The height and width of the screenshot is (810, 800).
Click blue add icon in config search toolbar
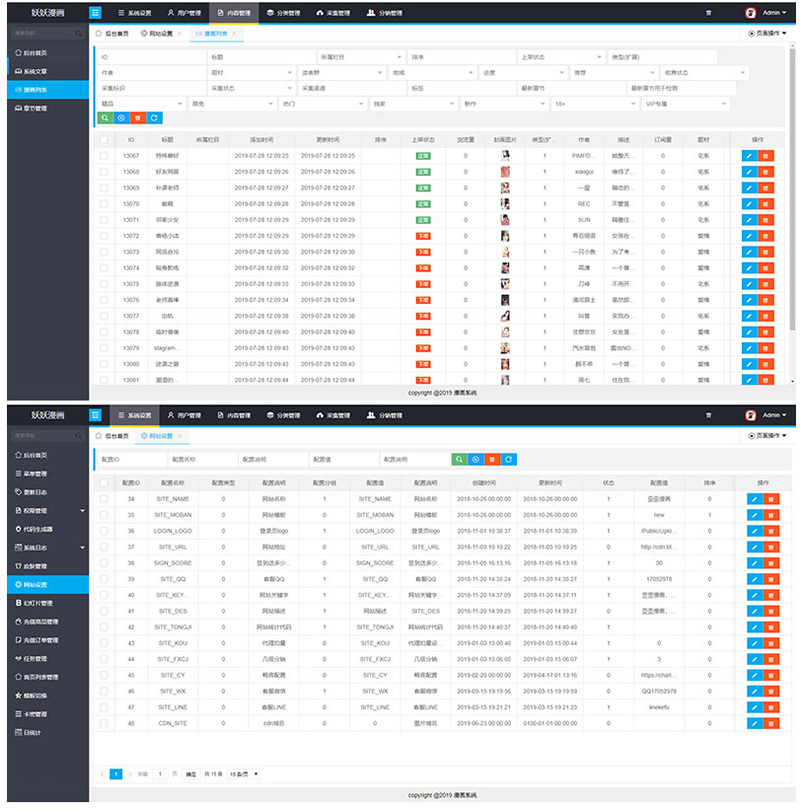tap(475, 459)
